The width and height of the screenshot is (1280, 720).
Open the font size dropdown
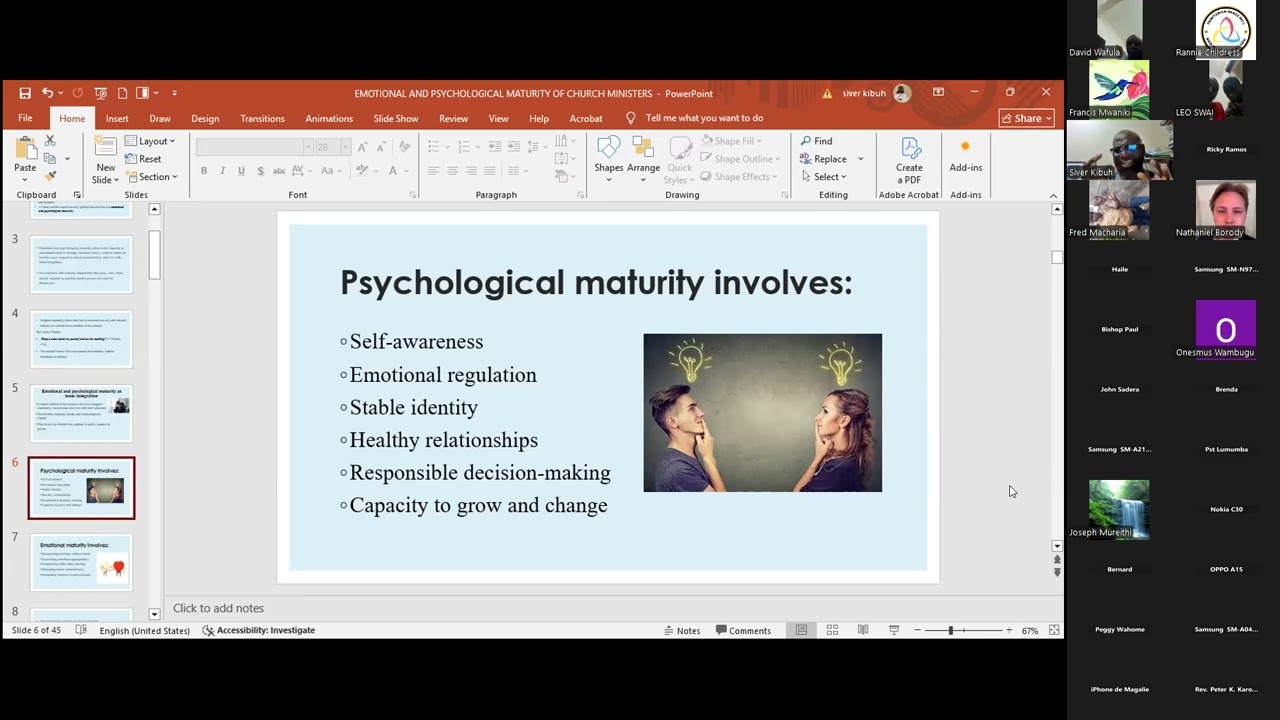point(345,147)
